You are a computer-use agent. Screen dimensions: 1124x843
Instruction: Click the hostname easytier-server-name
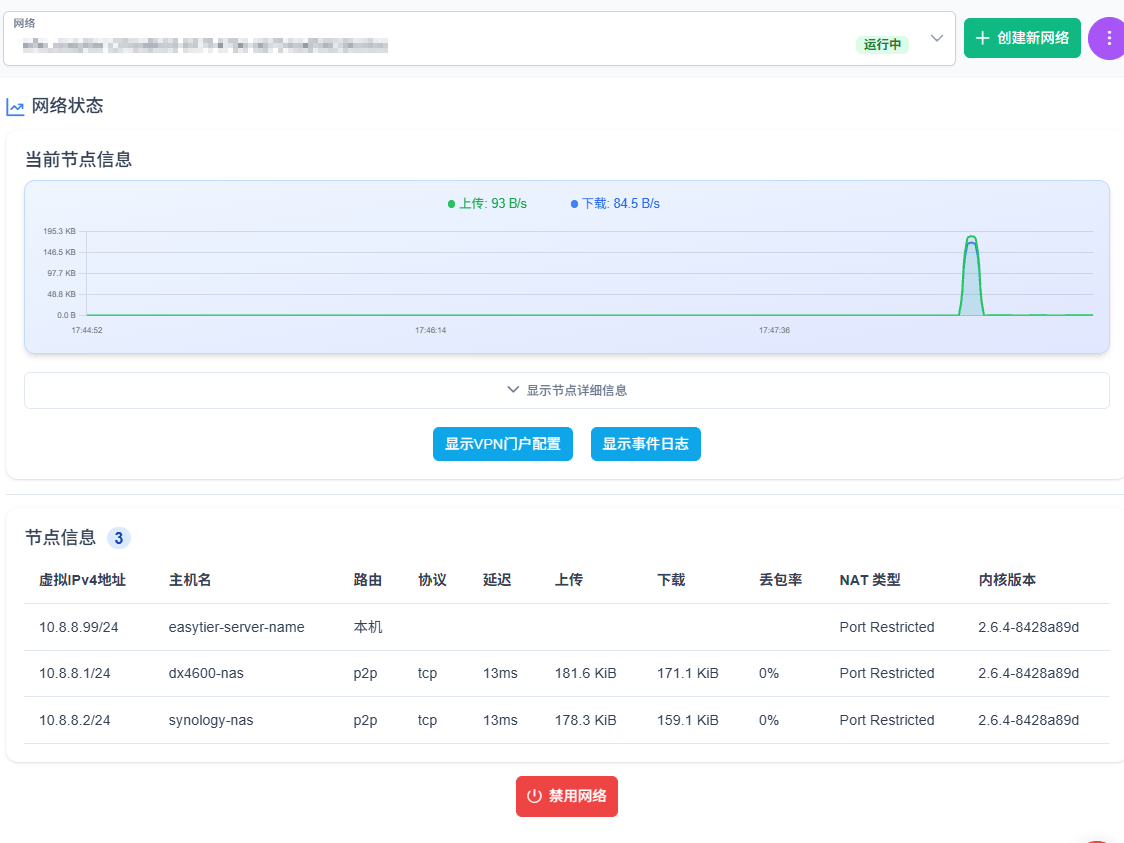pos(237,627)
